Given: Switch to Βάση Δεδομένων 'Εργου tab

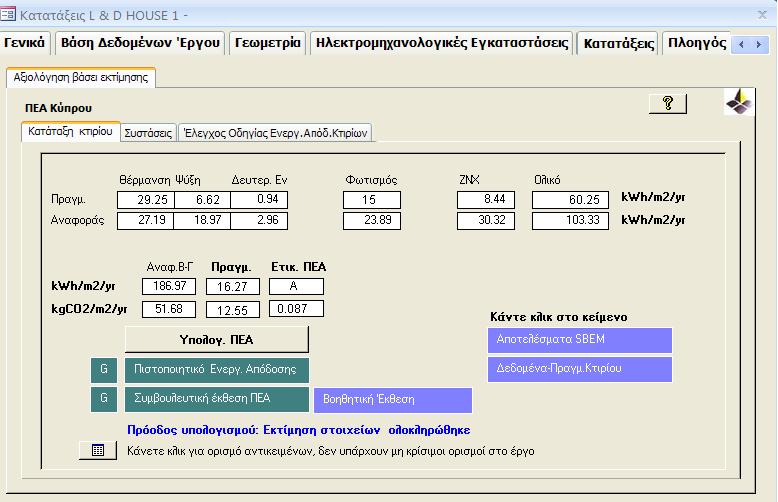Looking at the screenshot, I should 140,43.
